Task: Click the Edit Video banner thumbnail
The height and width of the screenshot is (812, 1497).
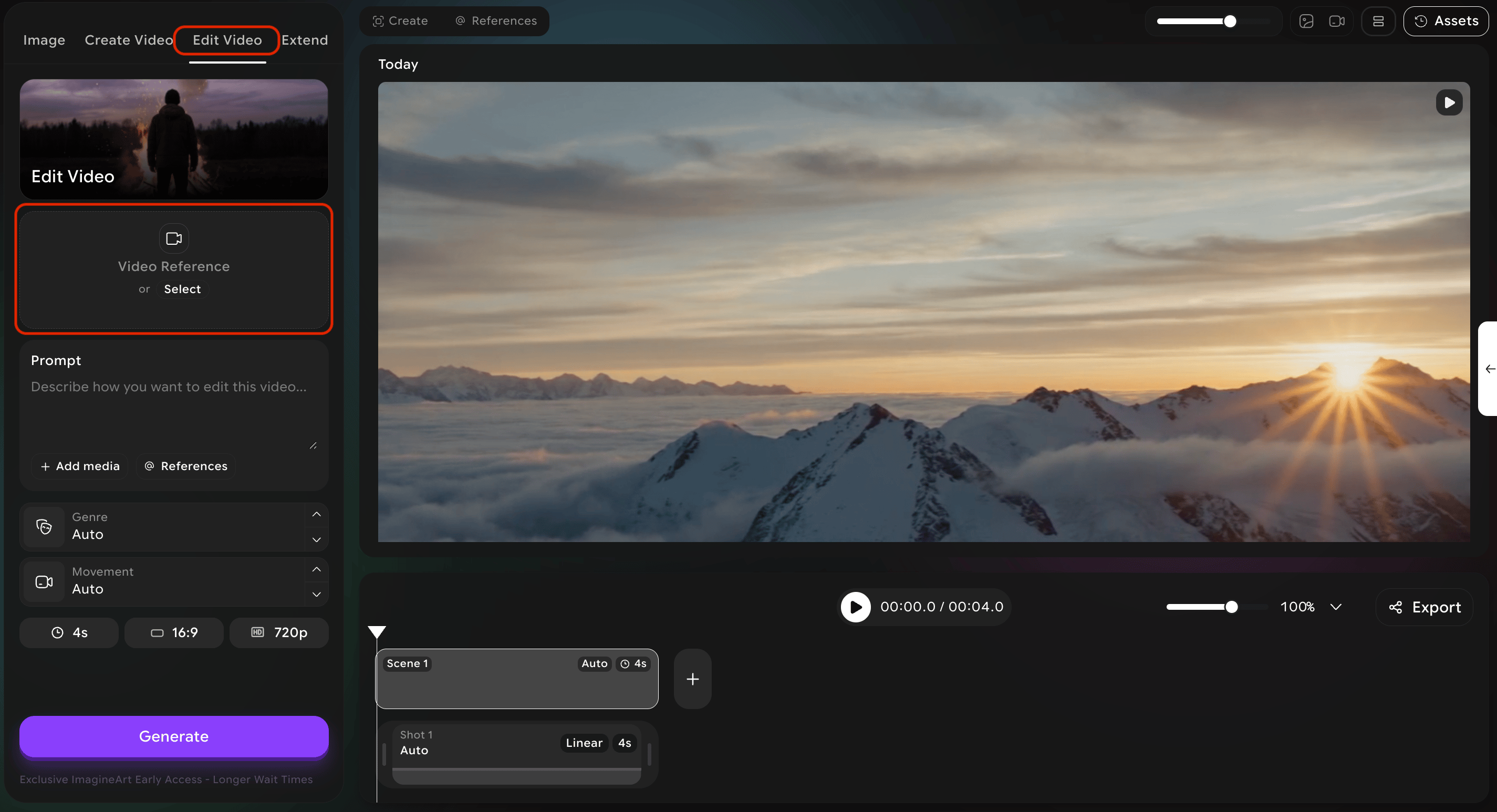Action: click(174, 140)
